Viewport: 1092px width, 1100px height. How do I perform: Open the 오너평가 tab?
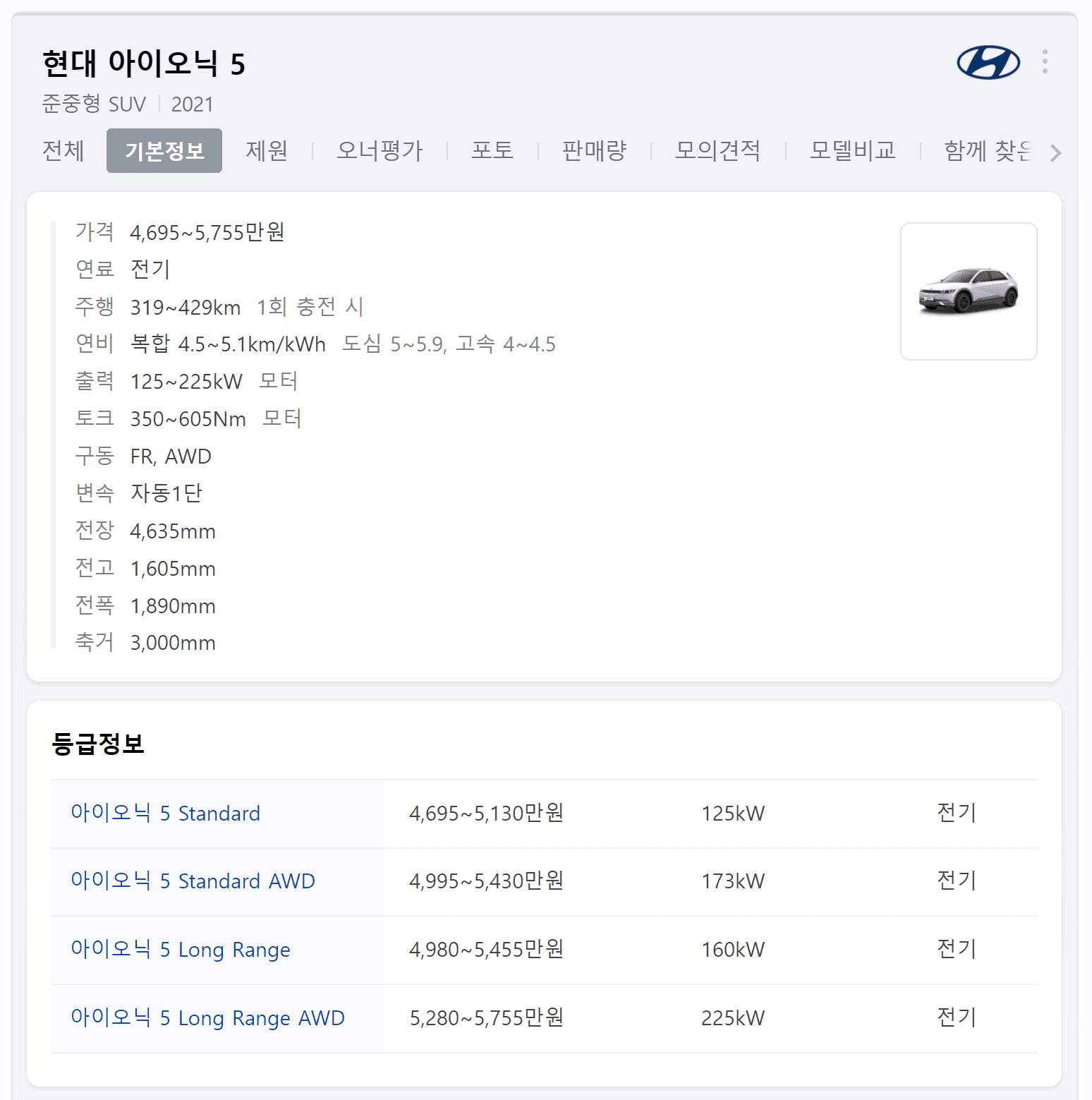pos(380,150)
